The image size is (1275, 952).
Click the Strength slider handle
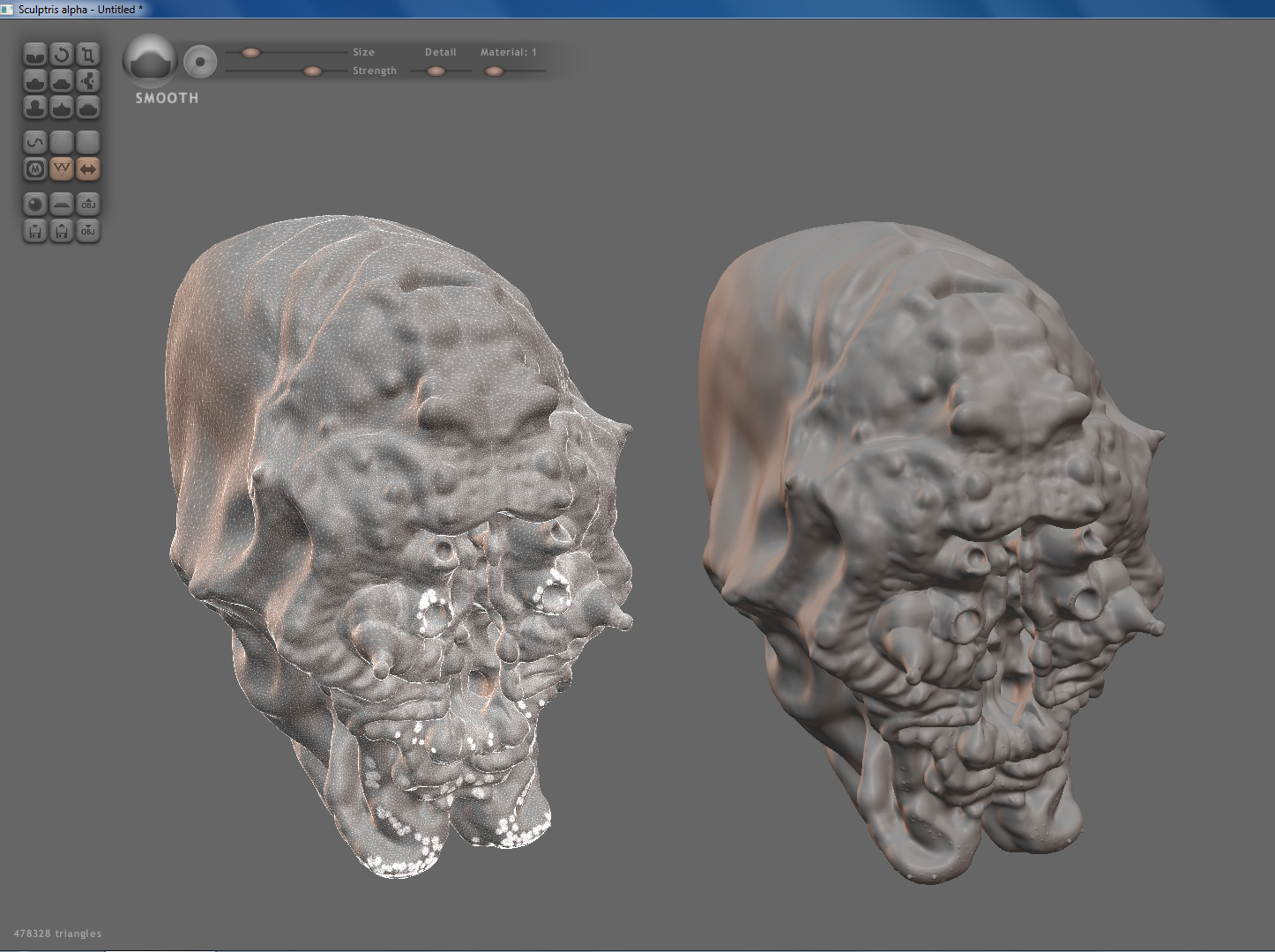pos(312,71)
